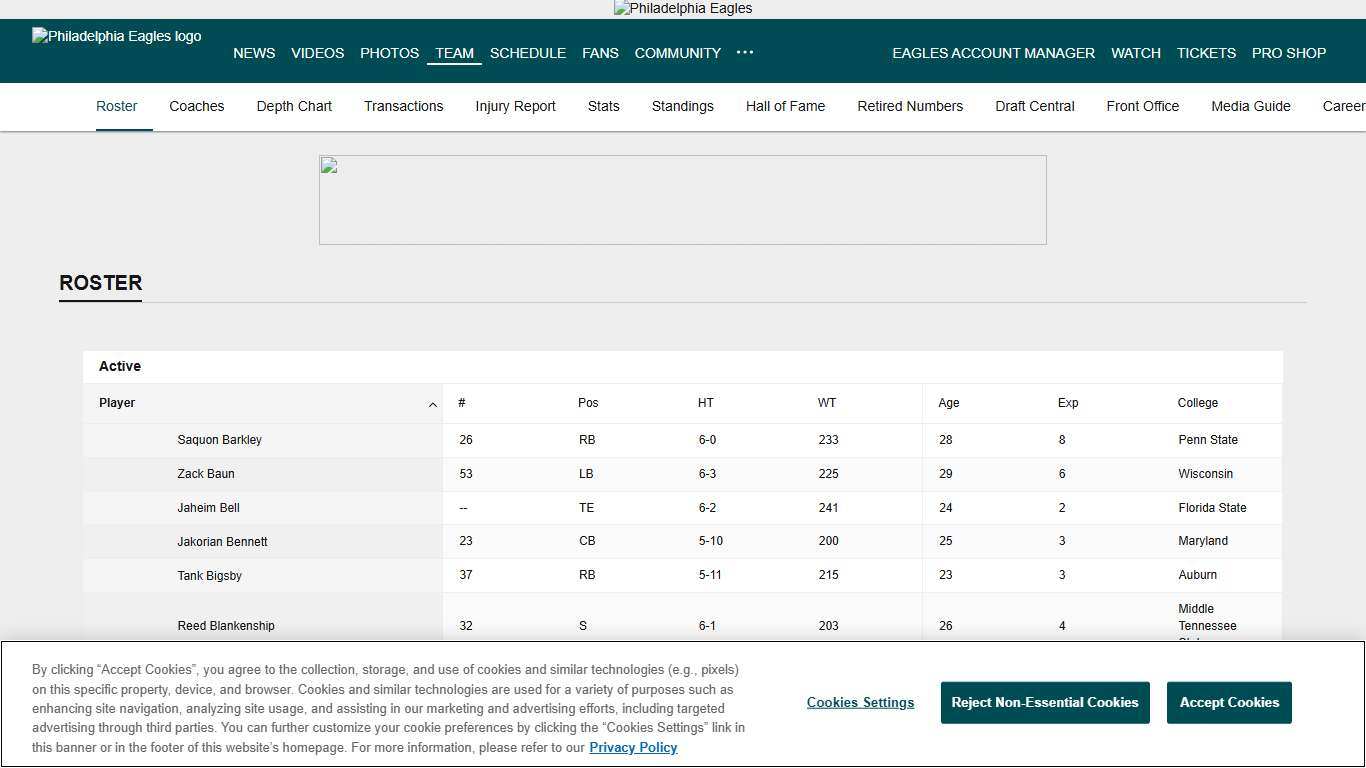The image size is (1366, 768).
Task: Collapse the Player column sort chevron
Action: pyautogui.click(x=433, y=404)
